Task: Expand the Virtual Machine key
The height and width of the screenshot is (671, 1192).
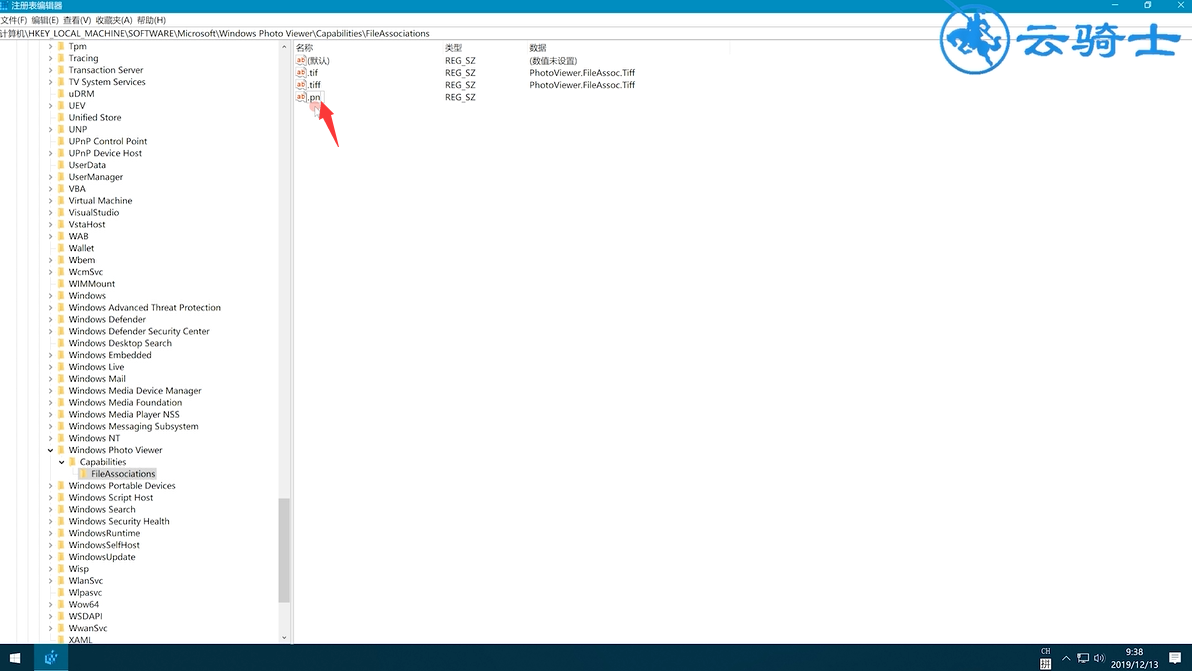Action: (51, 201)
